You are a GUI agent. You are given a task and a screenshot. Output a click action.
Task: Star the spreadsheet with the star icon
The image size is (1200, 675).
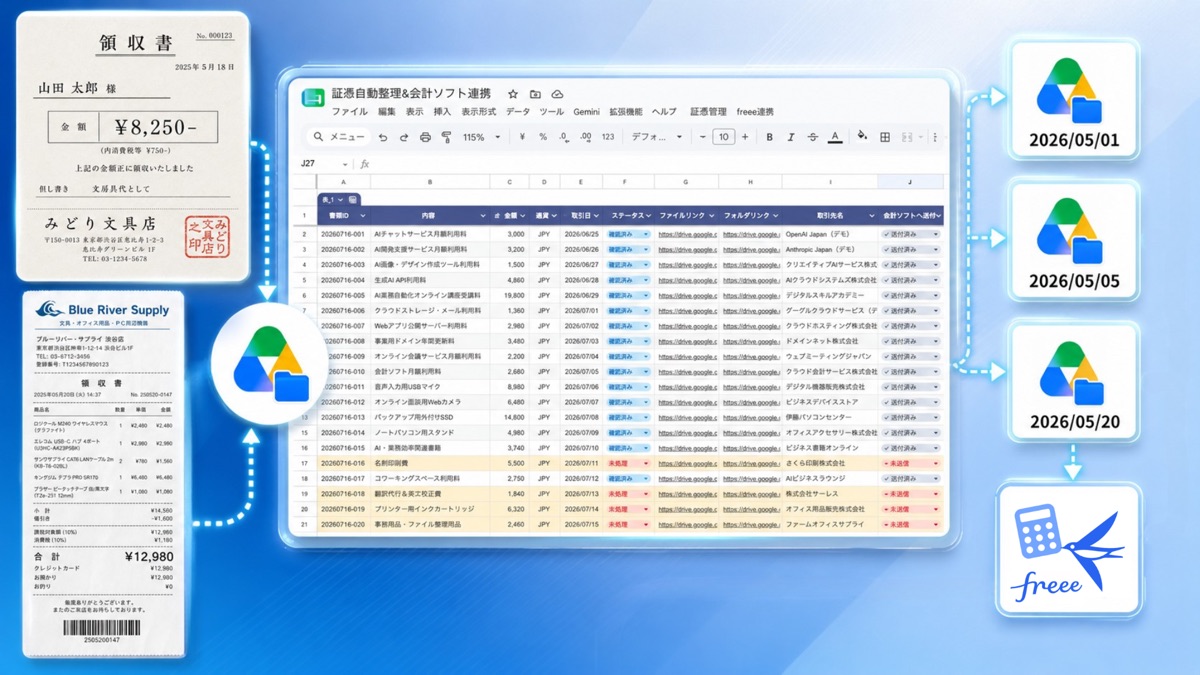pos(513,93)
